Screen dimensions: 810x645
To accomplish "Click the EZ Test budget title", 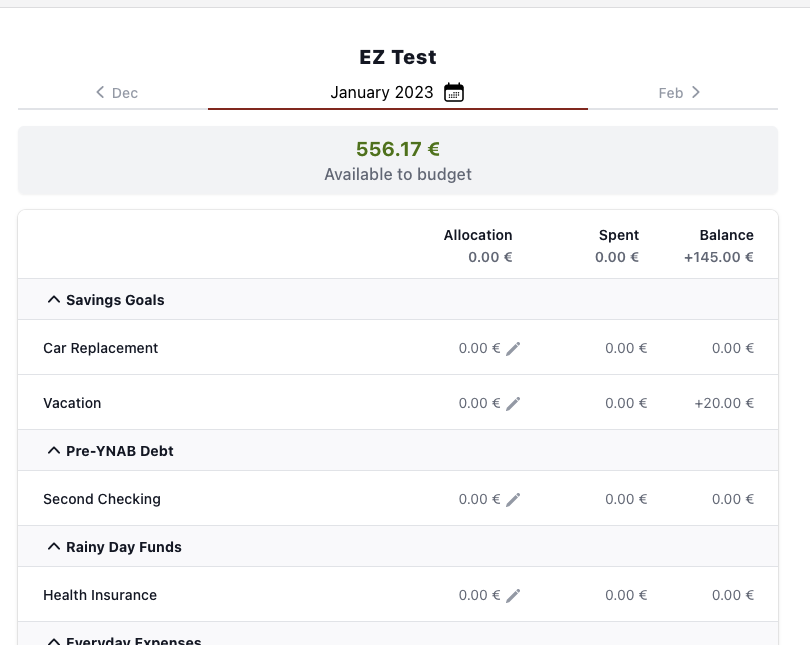I will [397, 56].
